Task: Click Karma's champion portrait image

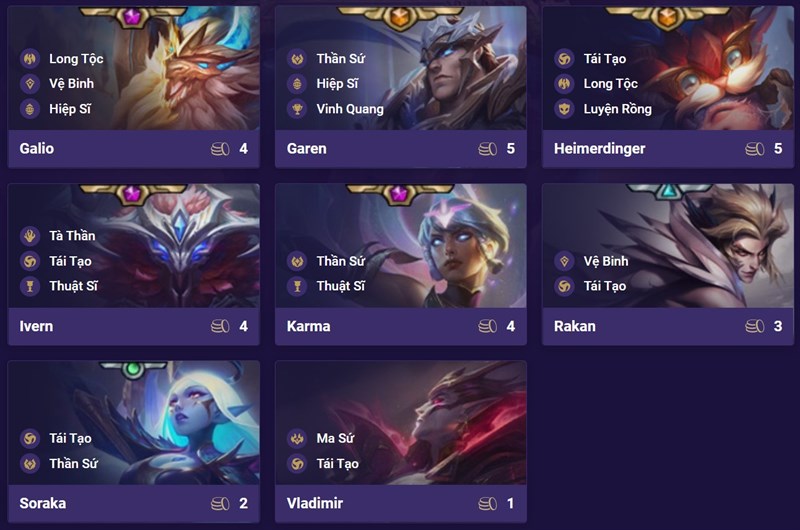Action: point(401,246)
